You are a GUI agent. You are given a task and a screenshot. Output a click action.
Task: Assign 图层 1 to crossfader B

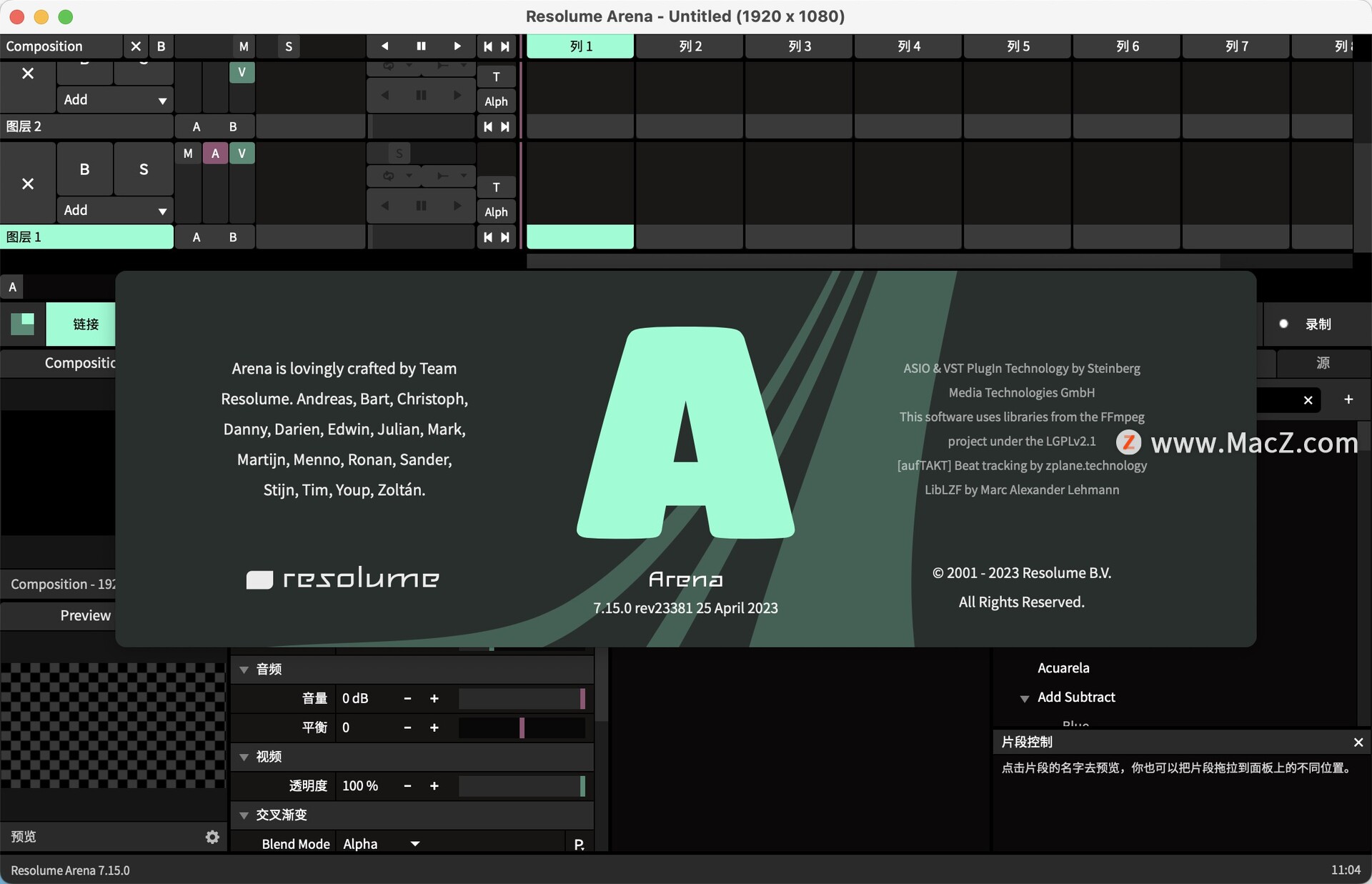(233, 237)
